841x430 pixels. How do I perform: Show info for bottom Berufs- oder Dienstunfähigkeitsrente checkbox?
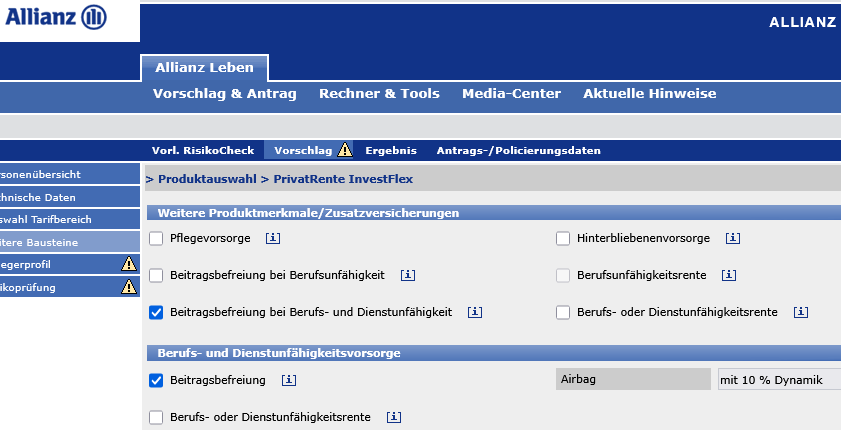pyautogui.click(x=394, y=417)
